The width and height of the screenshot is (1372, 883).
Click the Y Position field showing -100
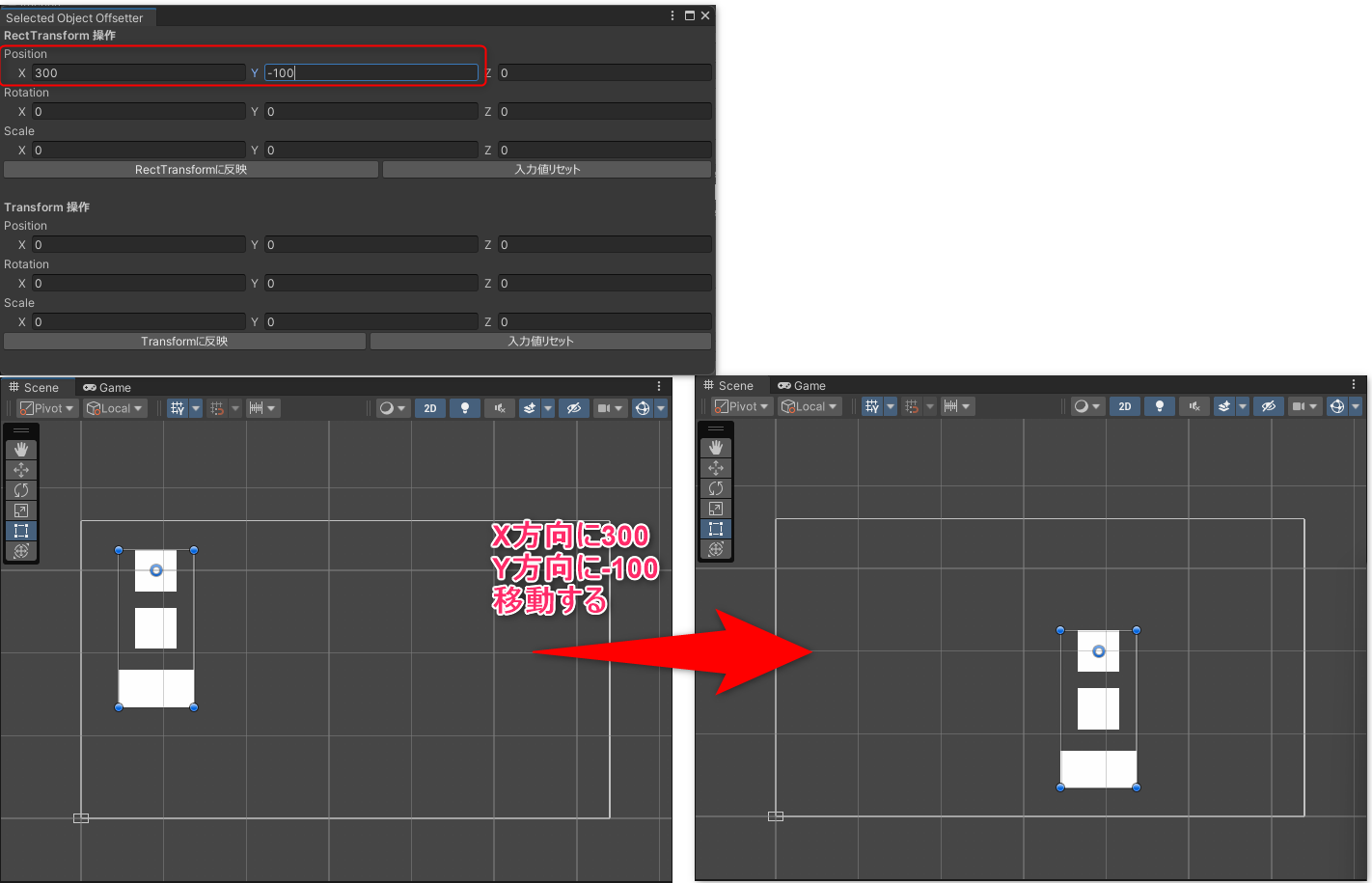point(371,72)
